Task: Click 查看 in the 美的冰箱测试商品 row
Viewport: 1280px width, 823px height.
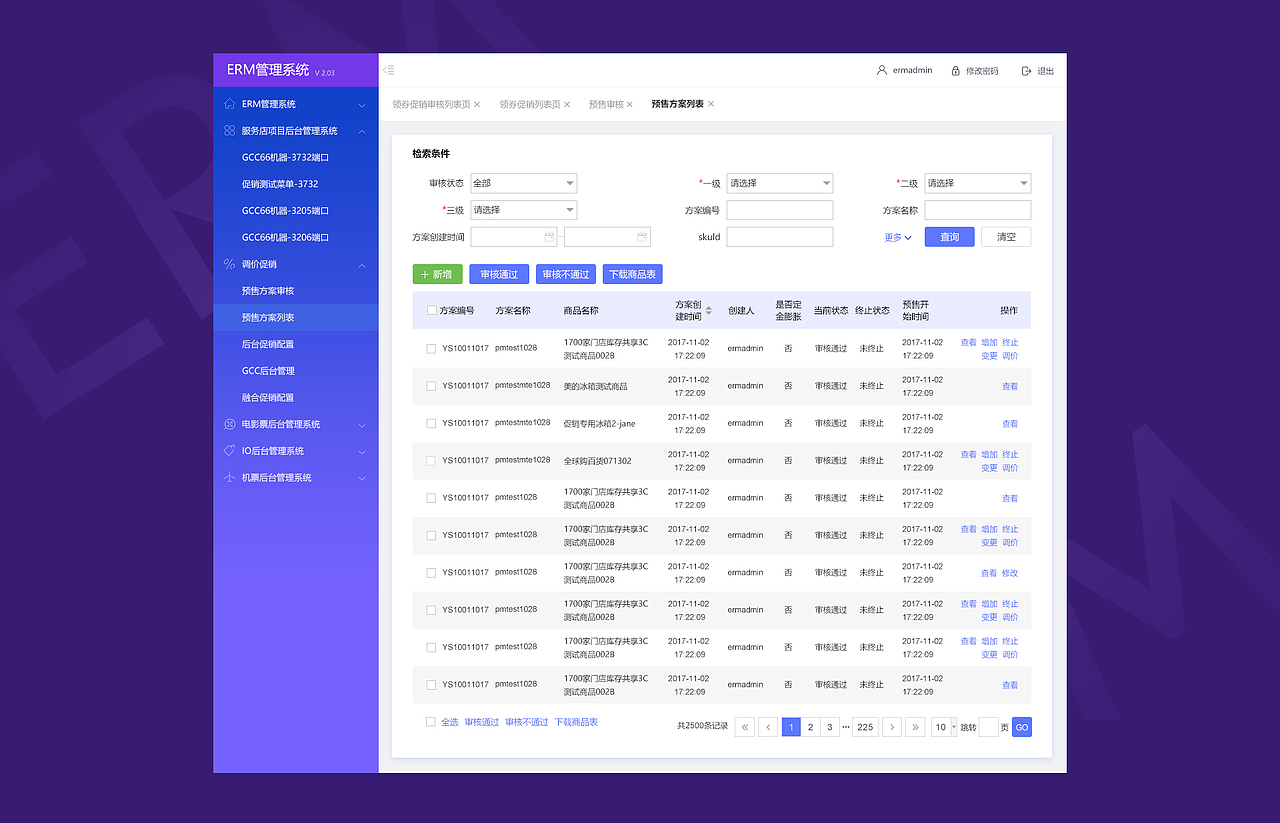Action: point(1010,386)
